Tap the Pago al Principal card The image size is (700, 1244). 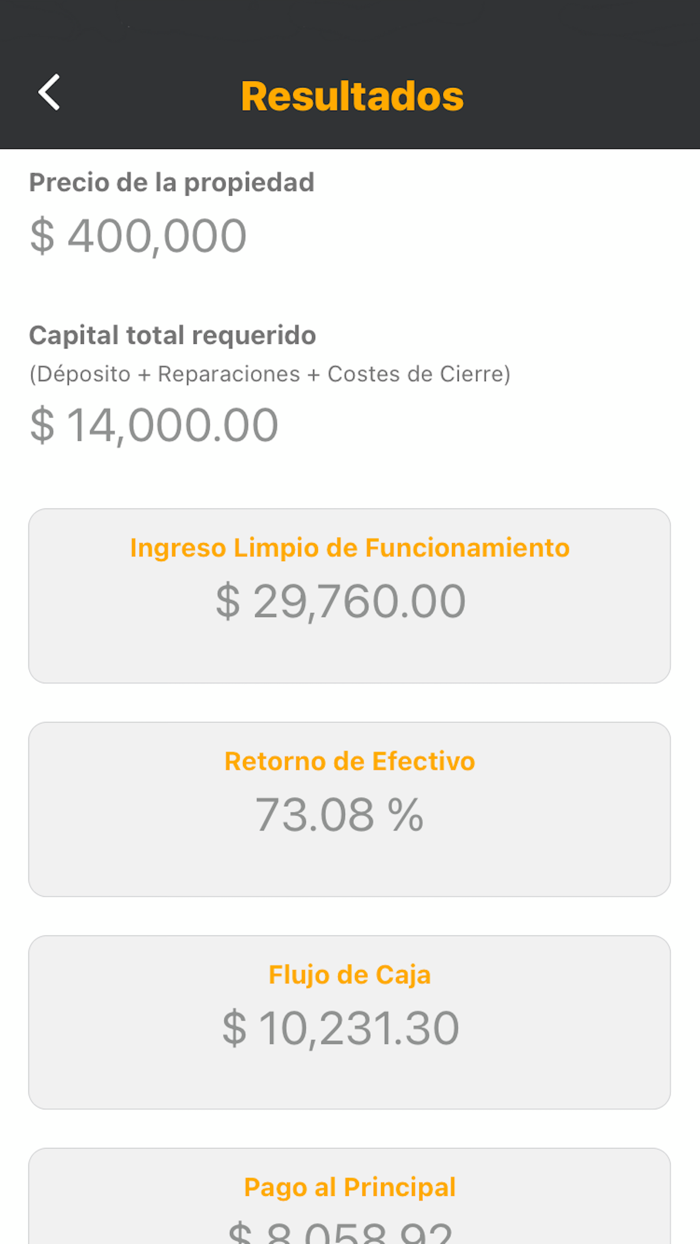(x=349, y=1200)
